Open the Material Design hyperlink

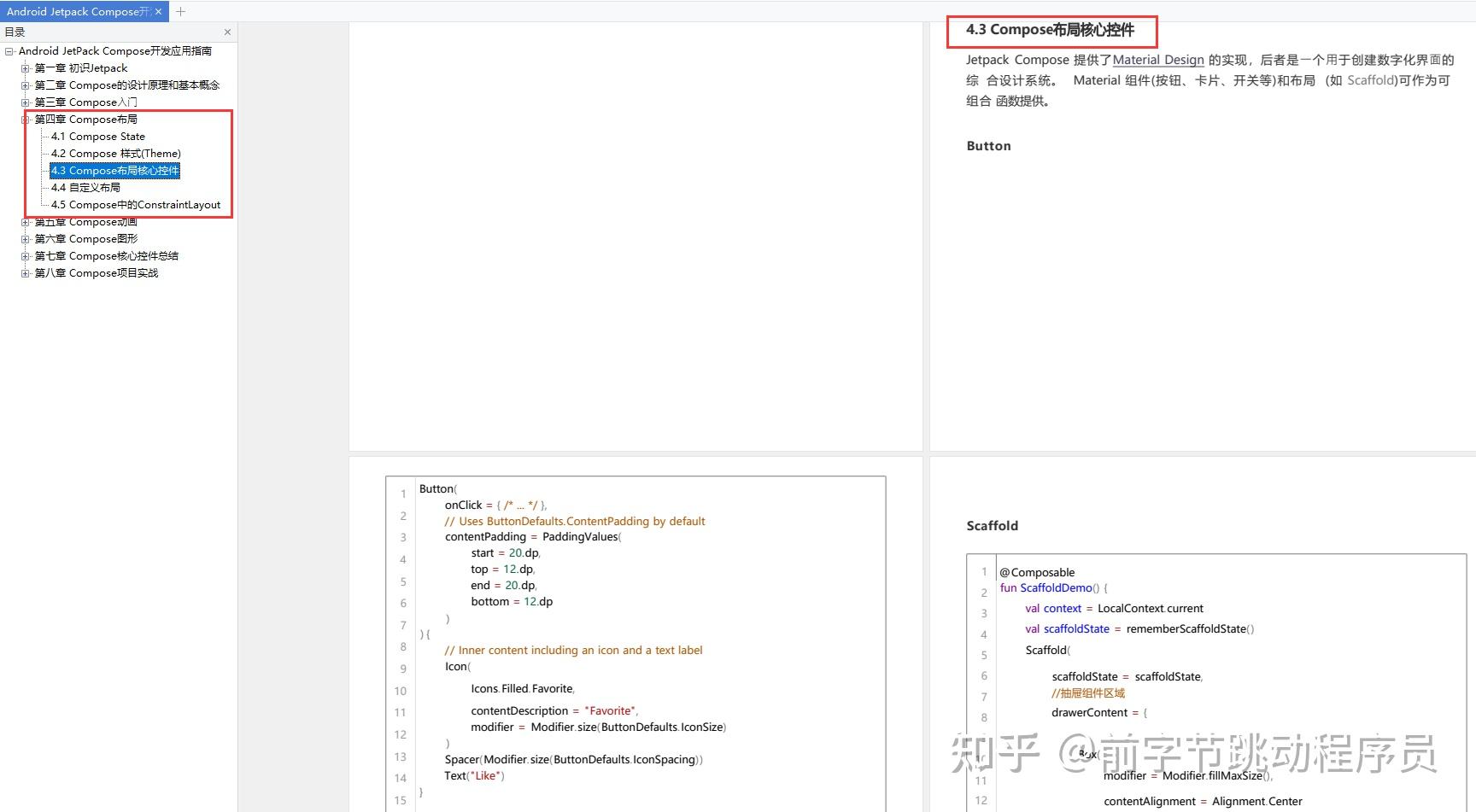coord(1157,60)
